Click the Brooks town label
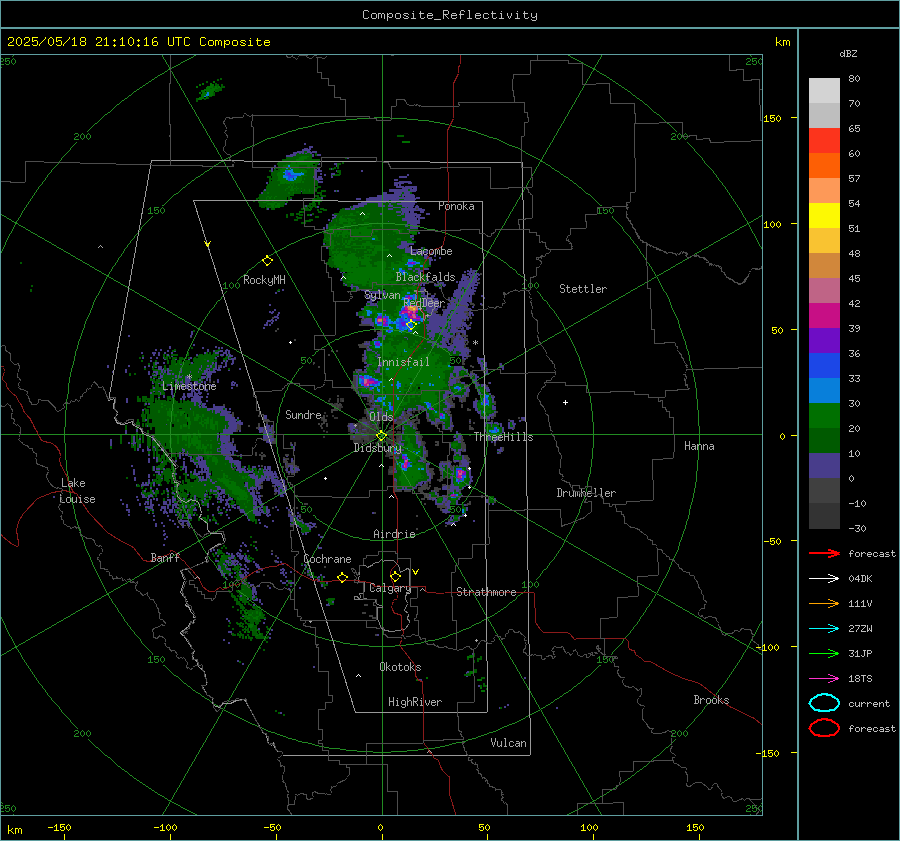 tap(711, 700)
